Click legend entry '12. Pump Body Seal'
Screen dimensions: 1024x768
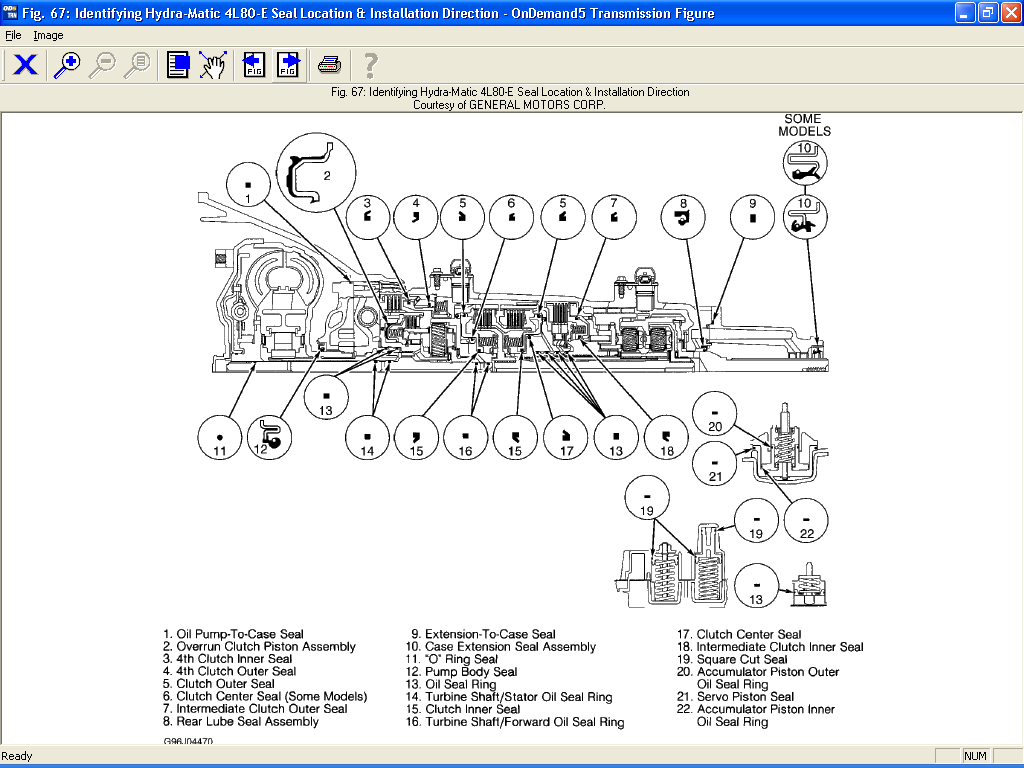click(461, 671)
